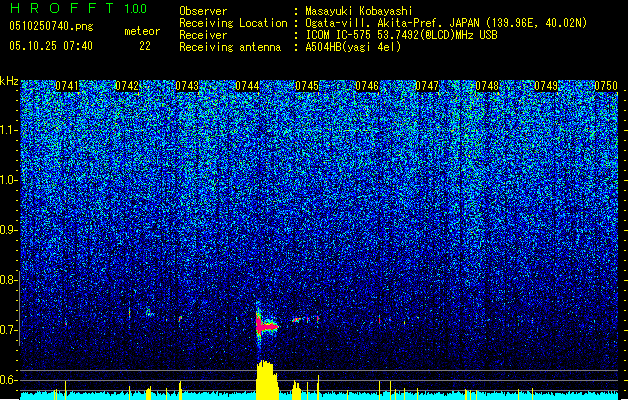The width and height of the screenshot is (629, 400).
Task: Click the meteor count label
Action: pos(142,31)
